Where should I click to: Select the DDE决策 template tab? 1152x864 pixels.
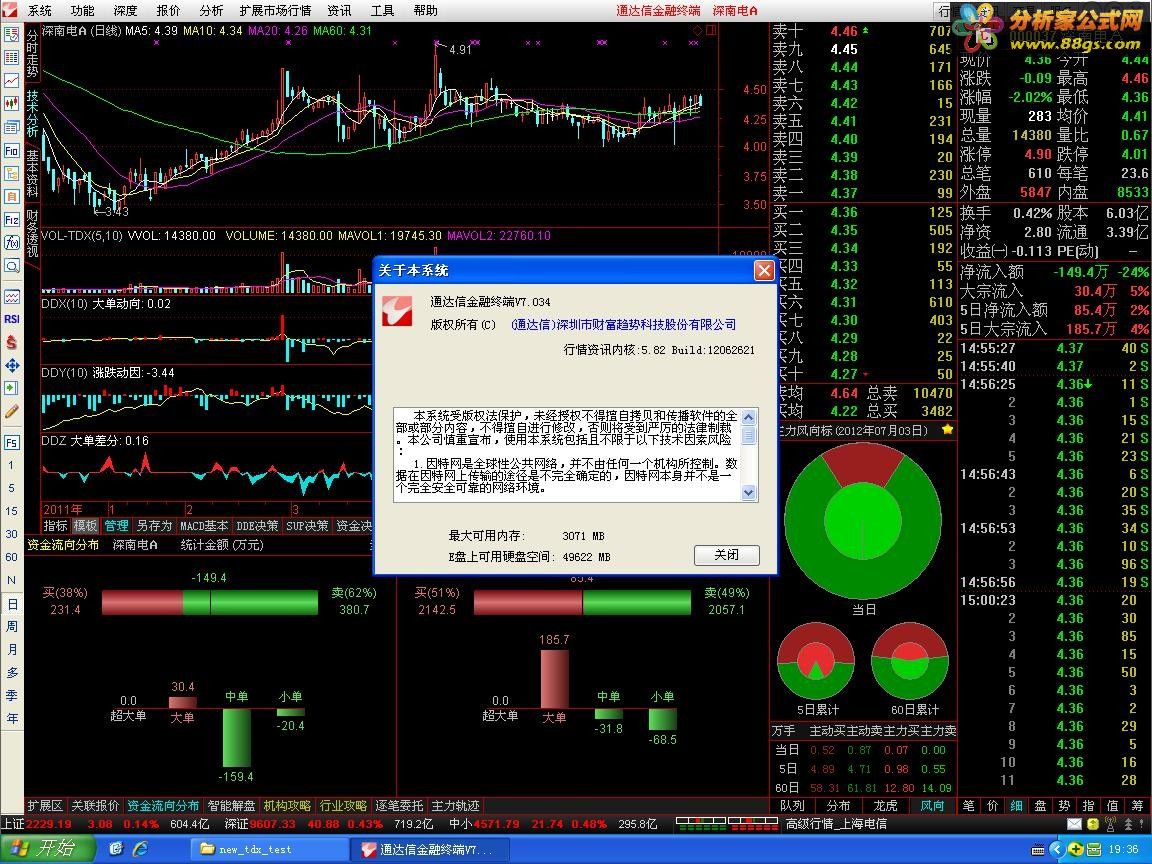click(x=257, y=526)
